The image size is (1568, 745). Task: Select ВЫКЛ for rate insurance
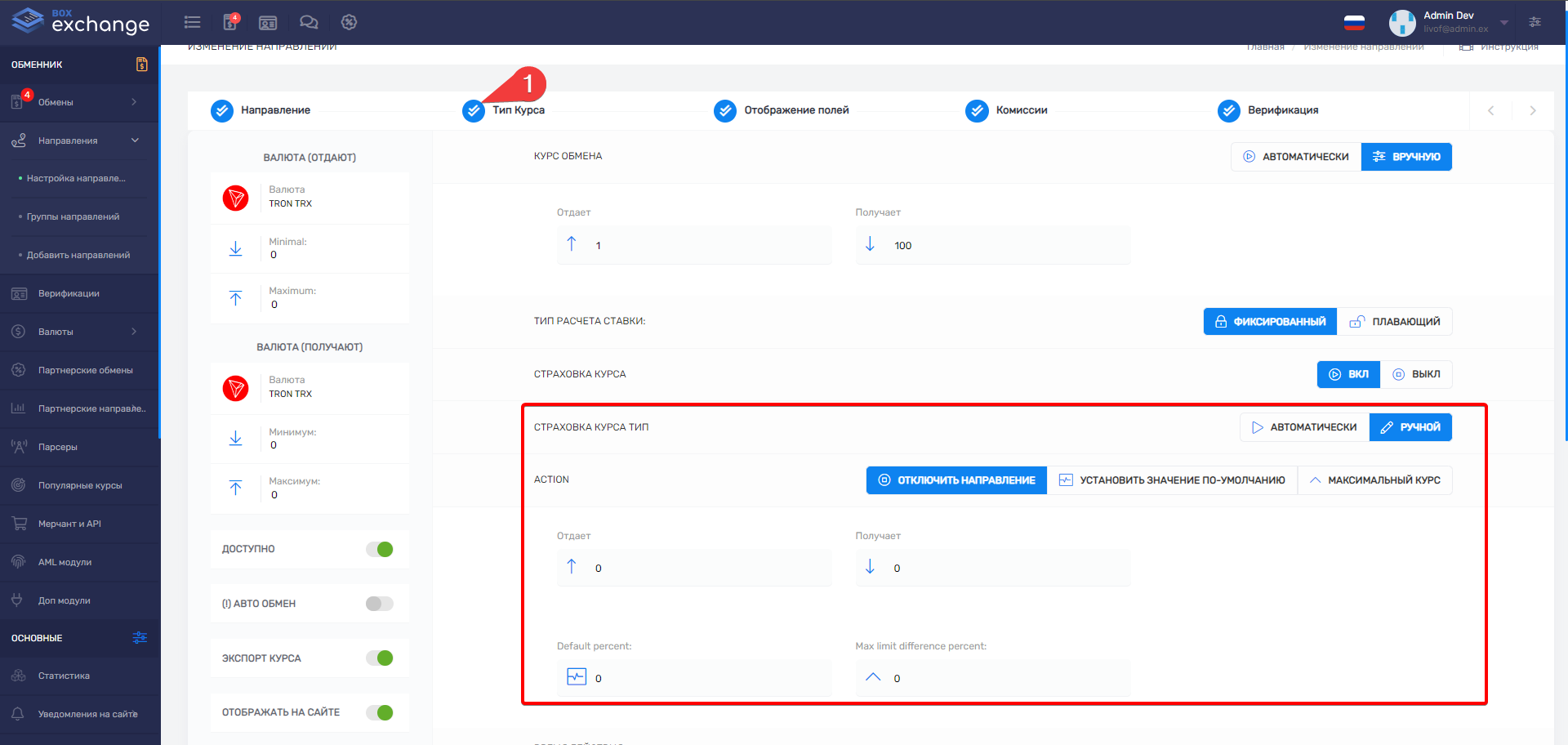[1416, 374]
